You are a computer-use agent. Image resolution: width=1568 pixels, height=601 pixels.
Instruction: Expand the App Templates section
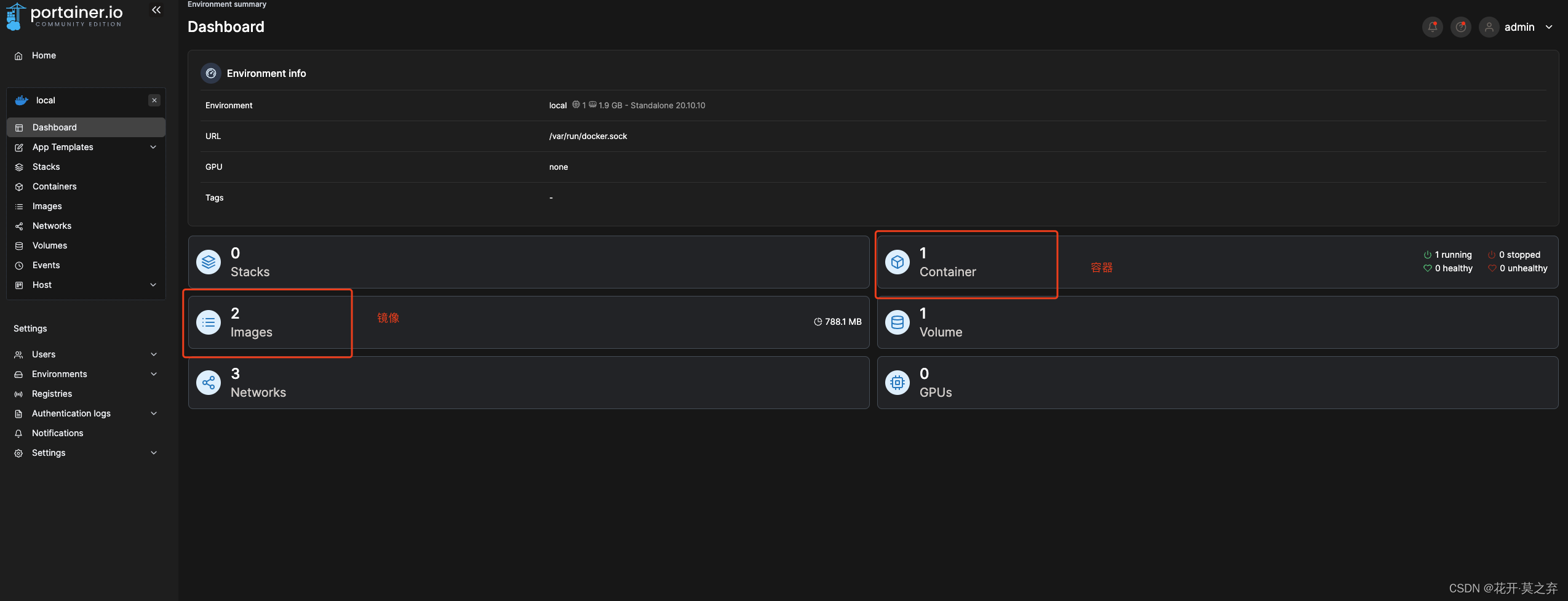[152, 147]
